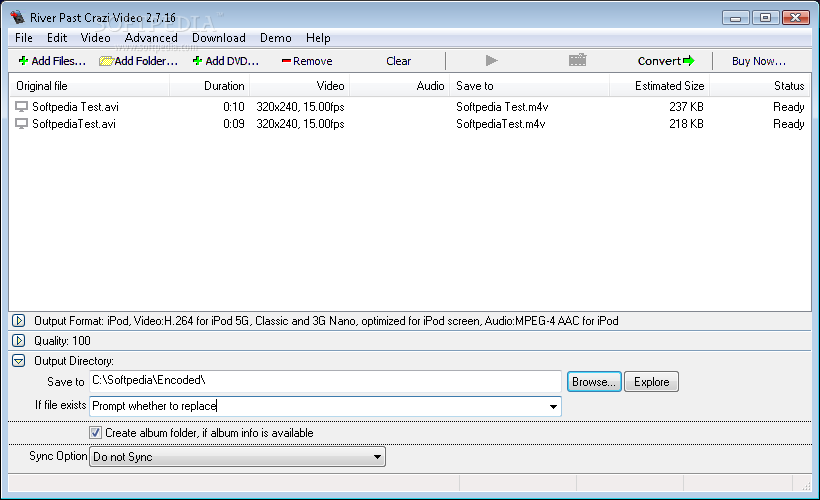The width and height of the screenshot is (820, 500).
Task: Open the Advanced menu
Action: (x=151, y=38)
